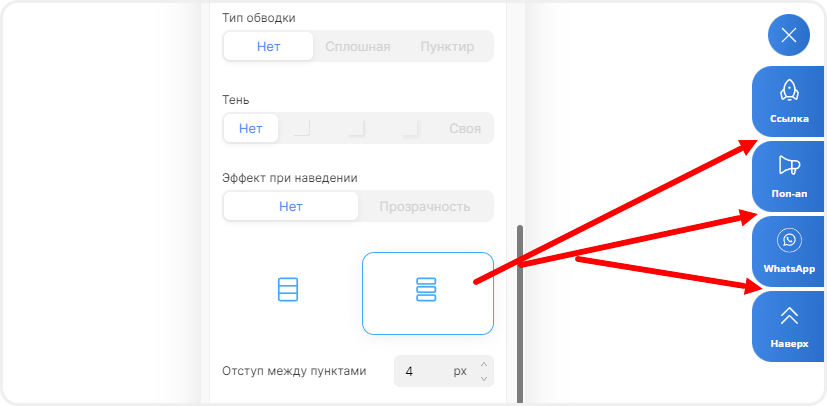Image resolution: width=827 pixels, height=406 pixels.
Task: Choose Пунктир outline type
Action: click(x=447, y=46)
